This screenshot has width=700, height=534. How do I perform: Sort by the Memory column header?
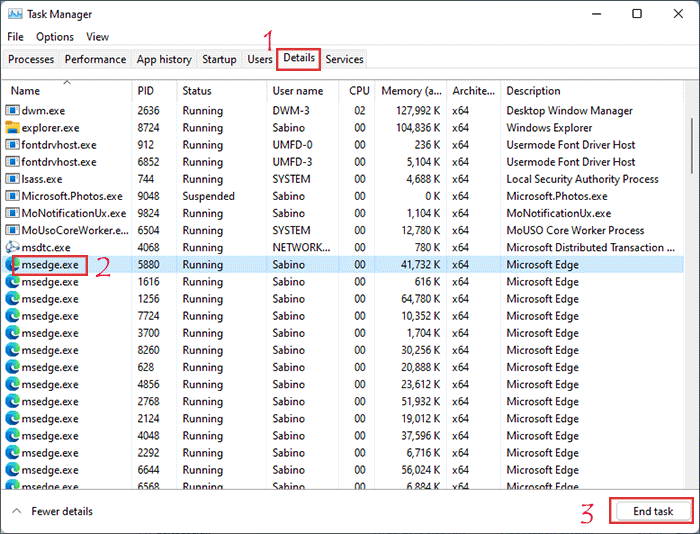(411, 91)
